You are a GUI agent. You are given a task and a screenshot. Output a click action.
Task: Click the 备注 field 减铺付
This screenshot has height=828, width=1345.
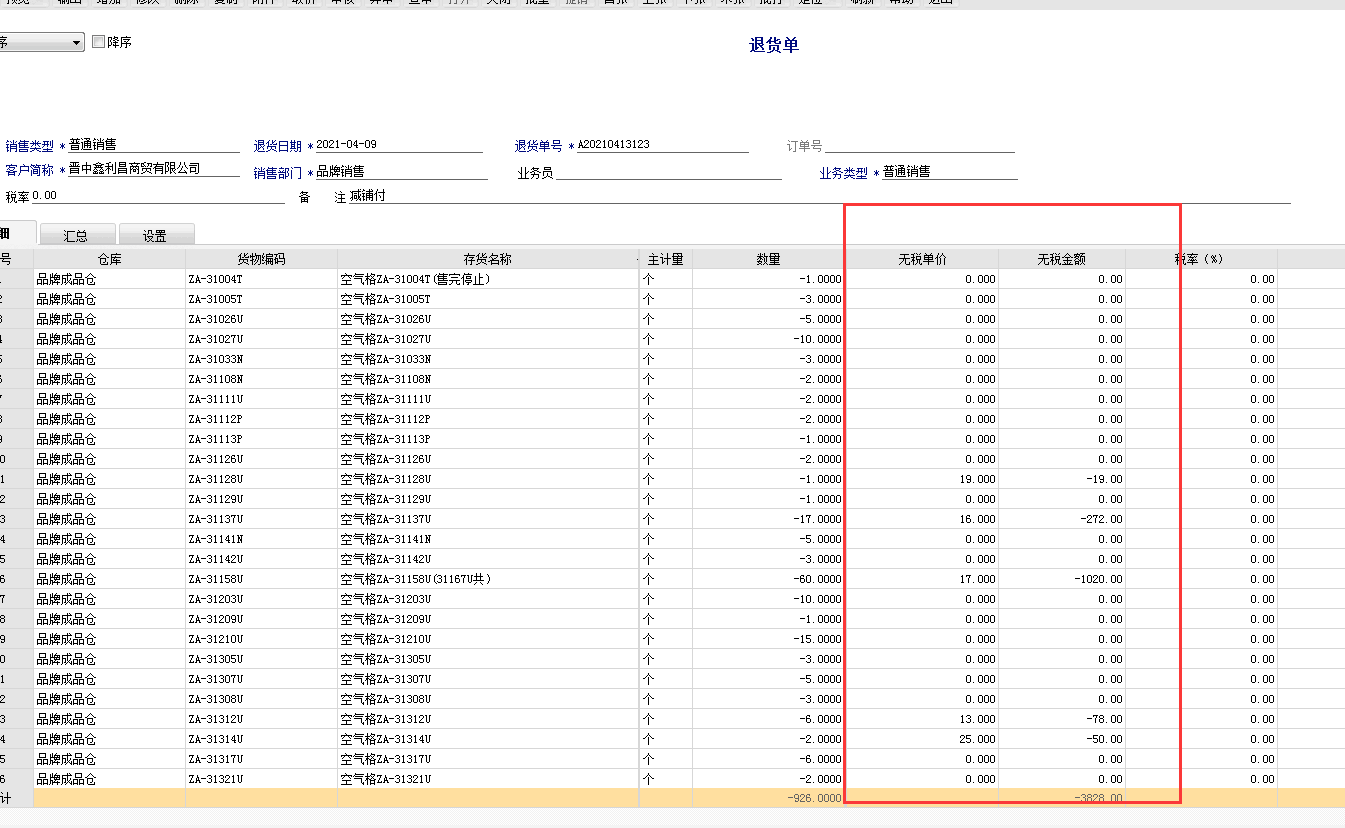point(819,196)
